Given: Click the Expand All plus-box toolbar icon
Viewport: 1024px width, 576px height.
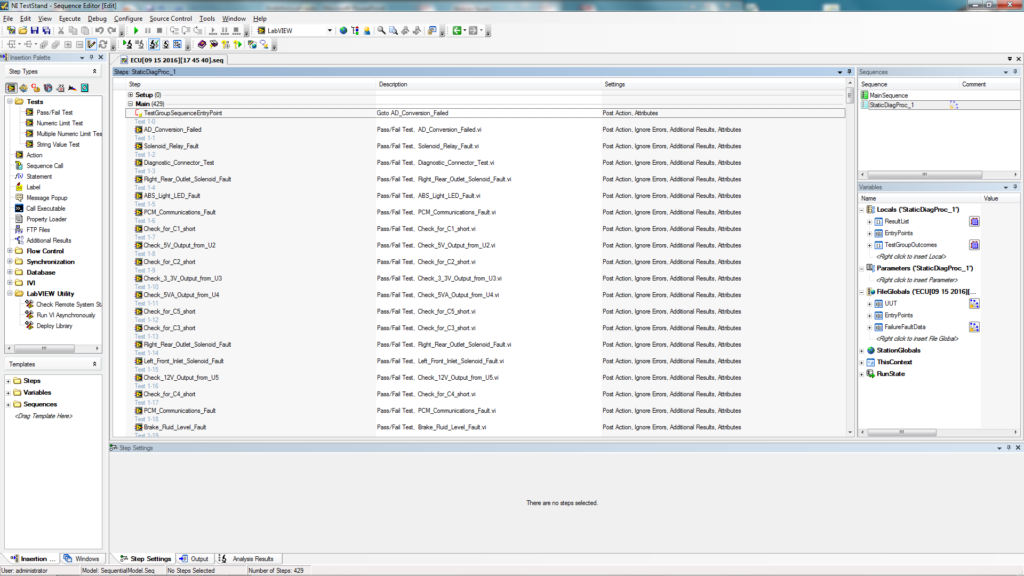Looking at the screenshot, I should pyautogui.click(x=68, y=44).
